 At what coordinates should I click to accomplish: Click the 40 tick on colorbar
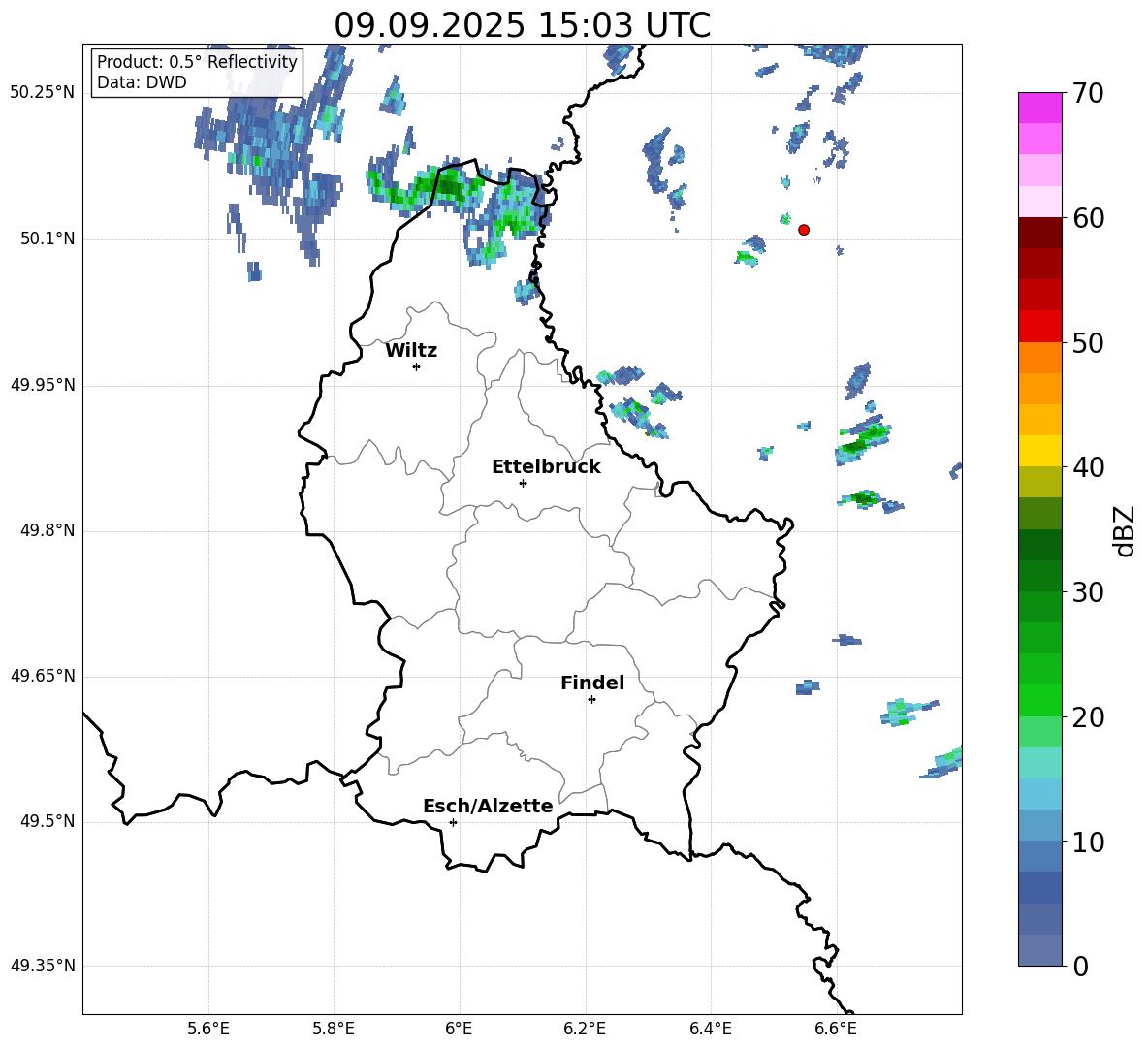[1088, 467]
